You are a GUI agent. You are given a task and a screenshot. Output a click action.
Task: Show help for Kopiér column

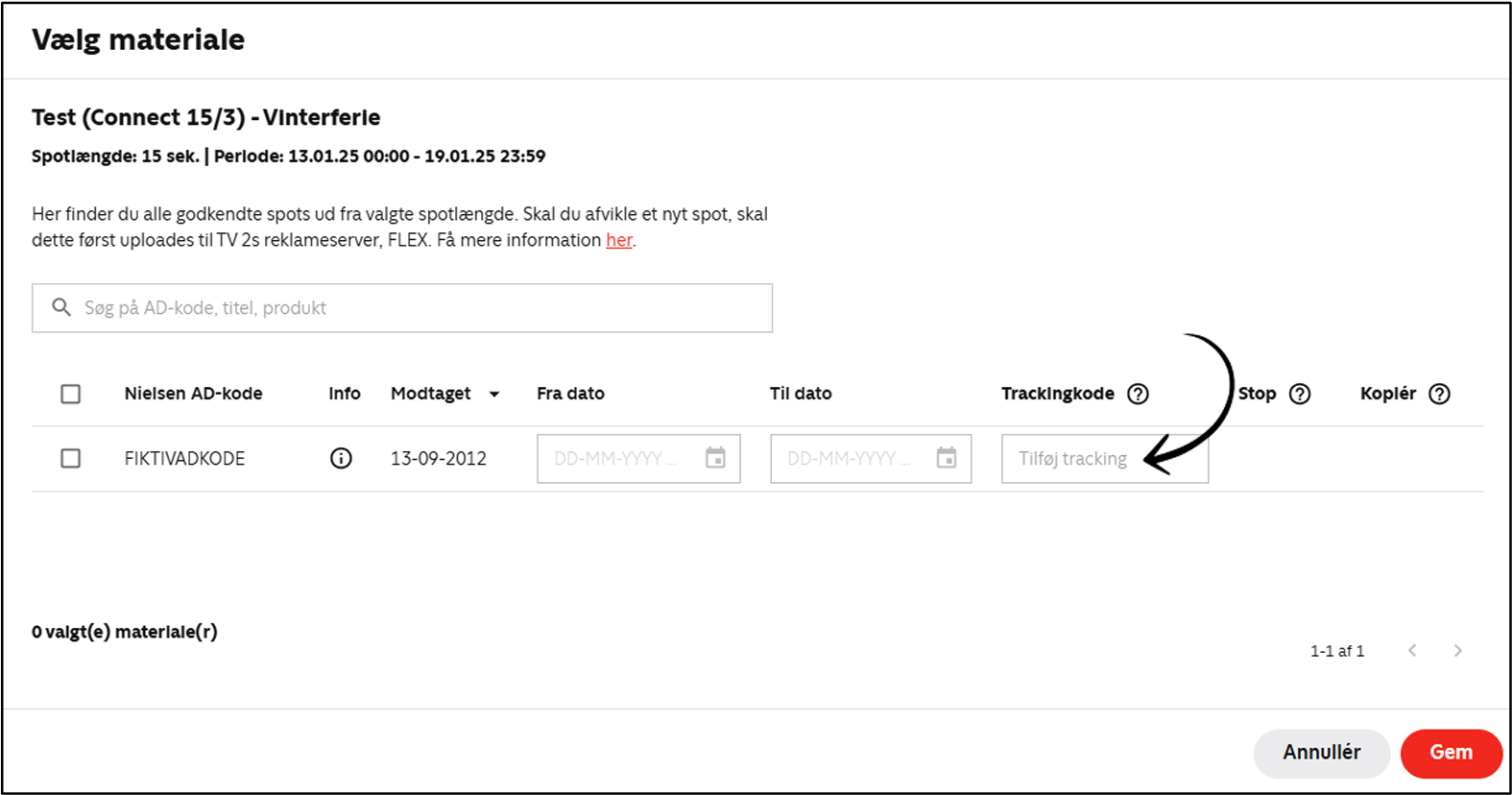pos(1439,394)
